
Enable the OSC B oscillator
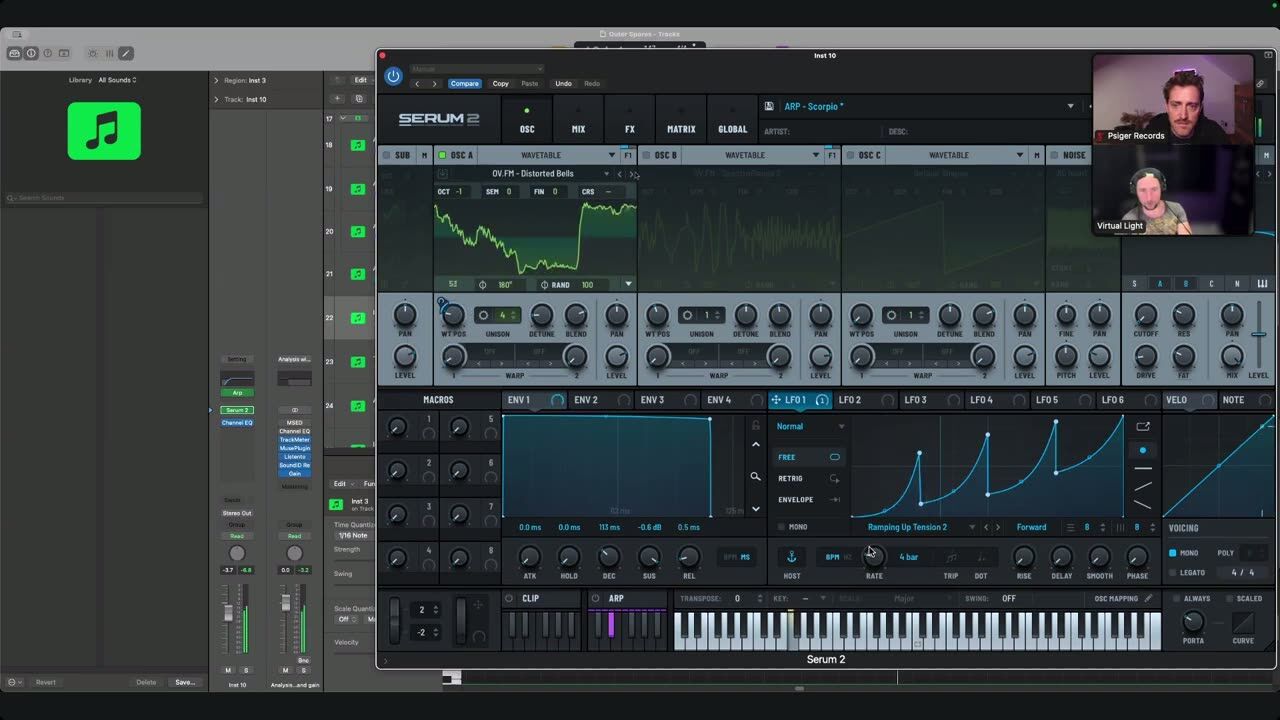[x=646, y=155]
